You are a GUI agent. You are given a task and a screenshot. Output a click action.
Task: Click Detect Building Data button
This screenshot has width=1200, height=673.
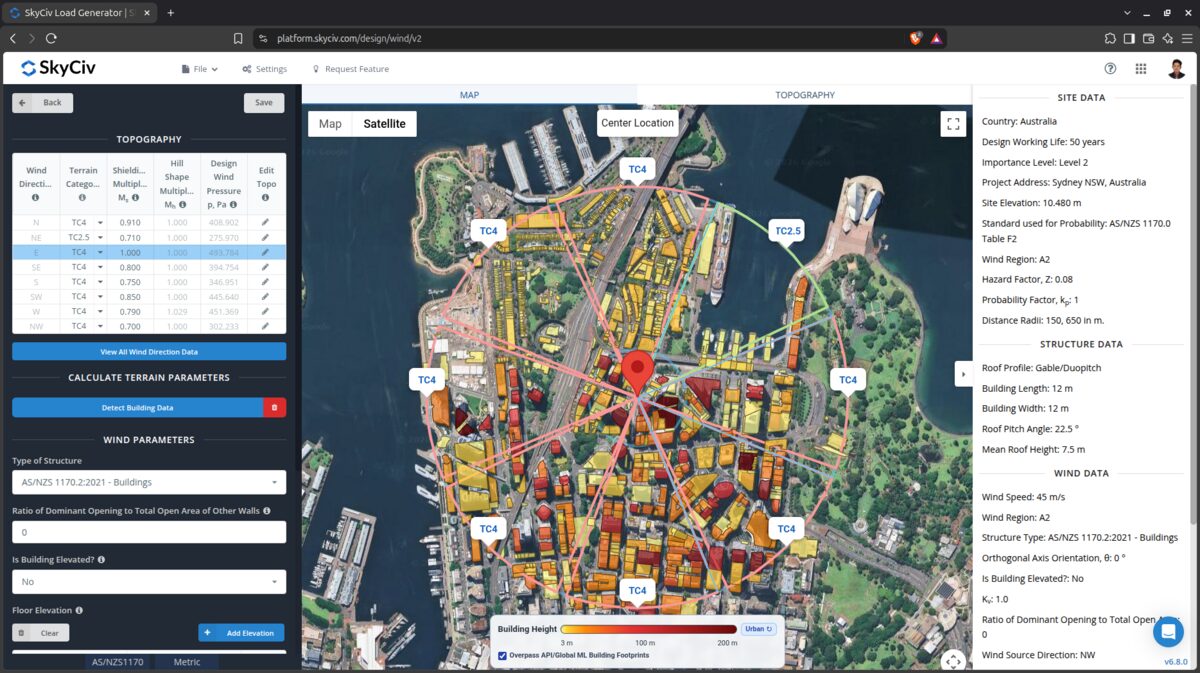click(137, 408)
